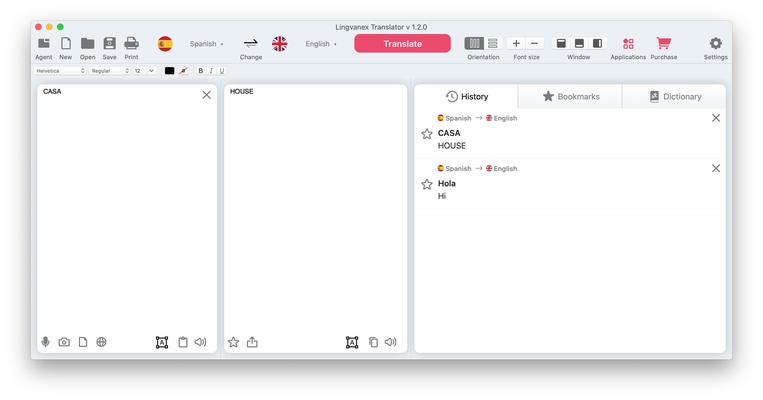Viewport: 763px width, 400px height.
Task: Swap languages with Change arrows
Action: pos(251,44)
